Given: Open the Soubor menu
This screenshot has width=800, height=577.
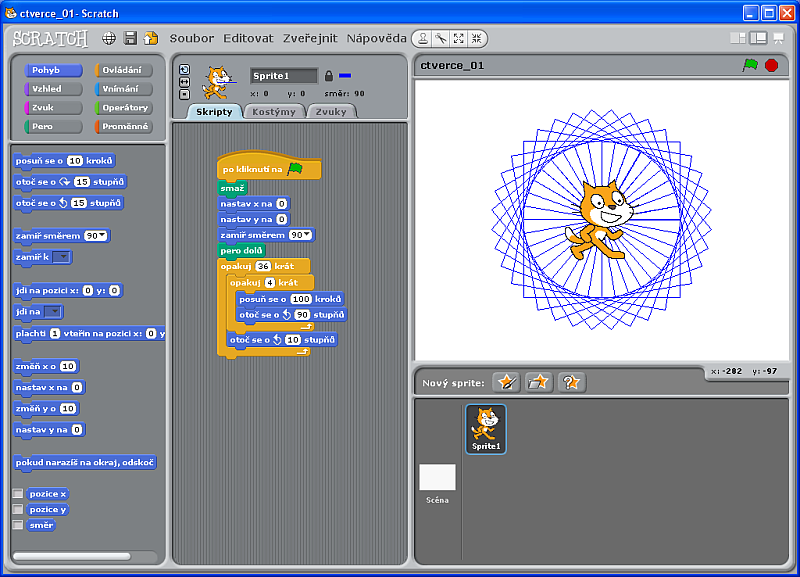Looking at the screenshot, I should coord(192,38).
